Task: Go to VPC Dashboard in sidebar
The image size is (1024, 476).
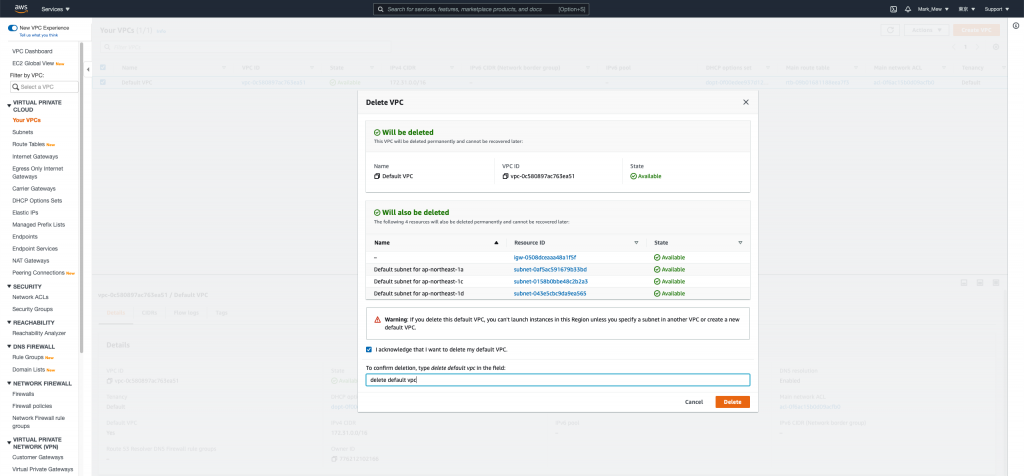Action: [x=32, y=51]
